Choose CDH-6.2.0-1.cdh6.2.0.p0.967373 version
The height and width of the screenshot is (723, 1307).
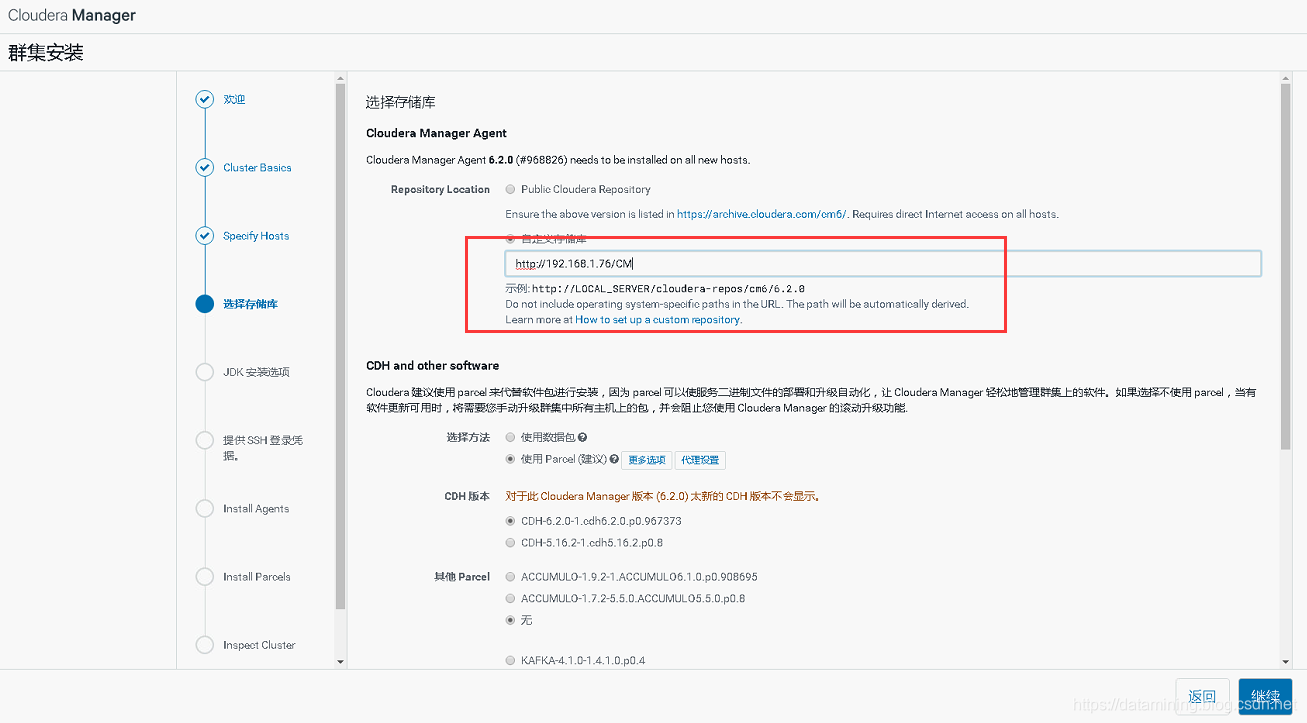point(511,521)
